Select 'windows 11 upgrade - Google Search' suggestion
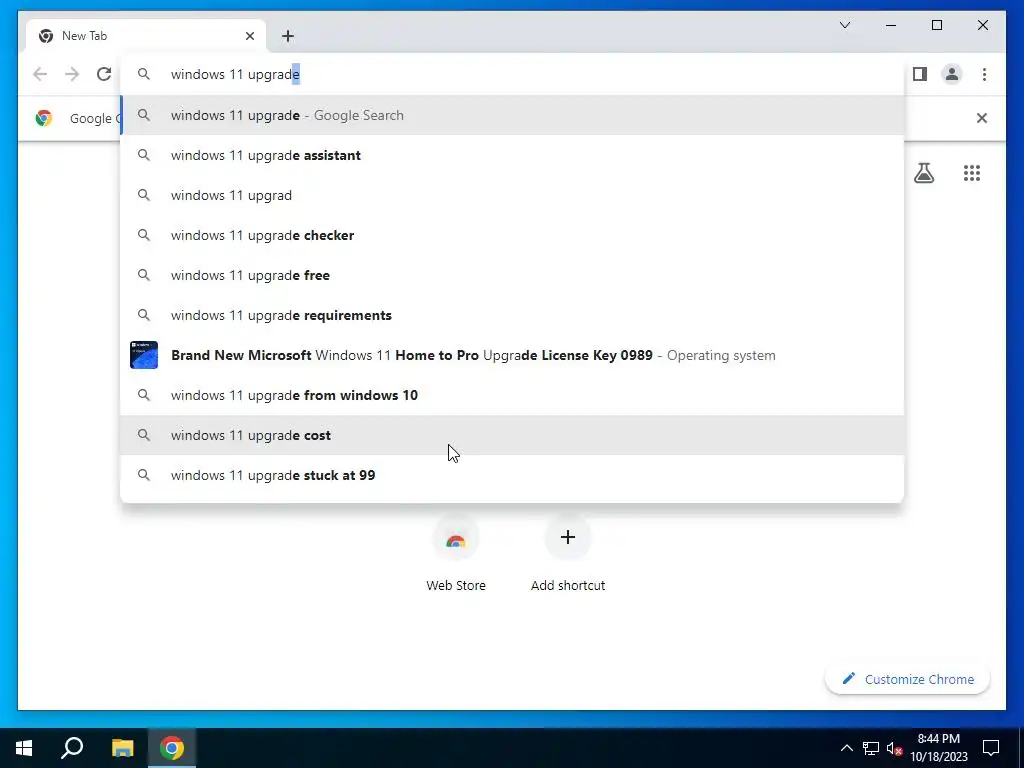This screenshot has width=1024, height=768. (x=512, y=116)
